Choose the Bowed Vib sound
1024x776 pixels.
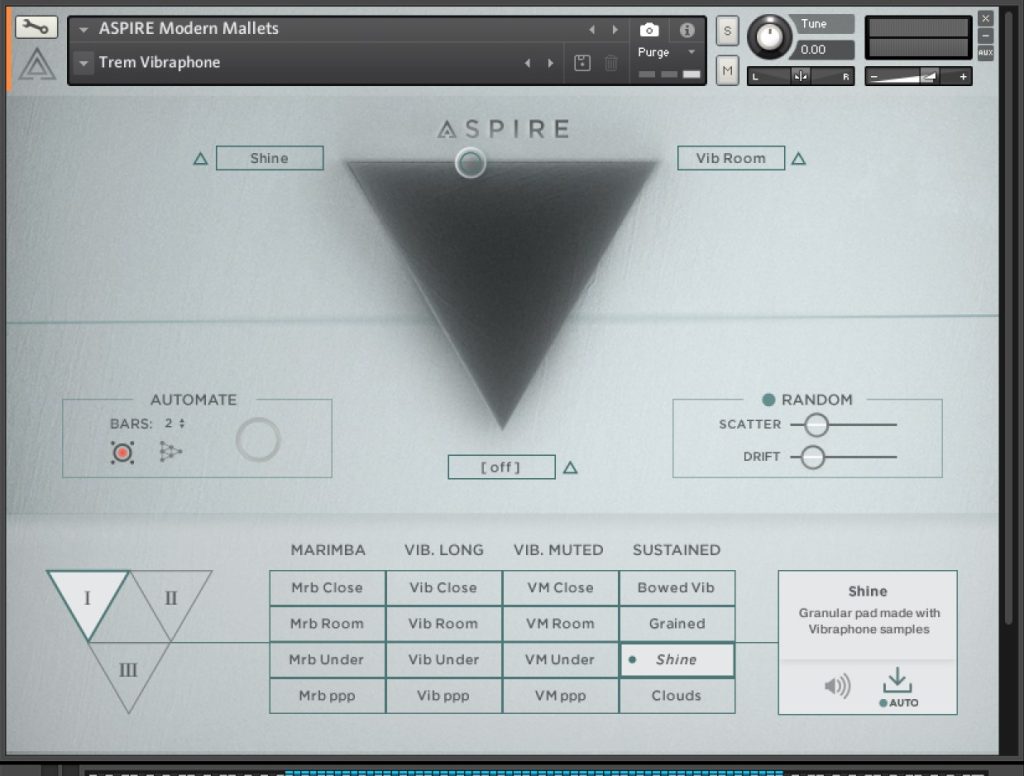pos(677,588)
